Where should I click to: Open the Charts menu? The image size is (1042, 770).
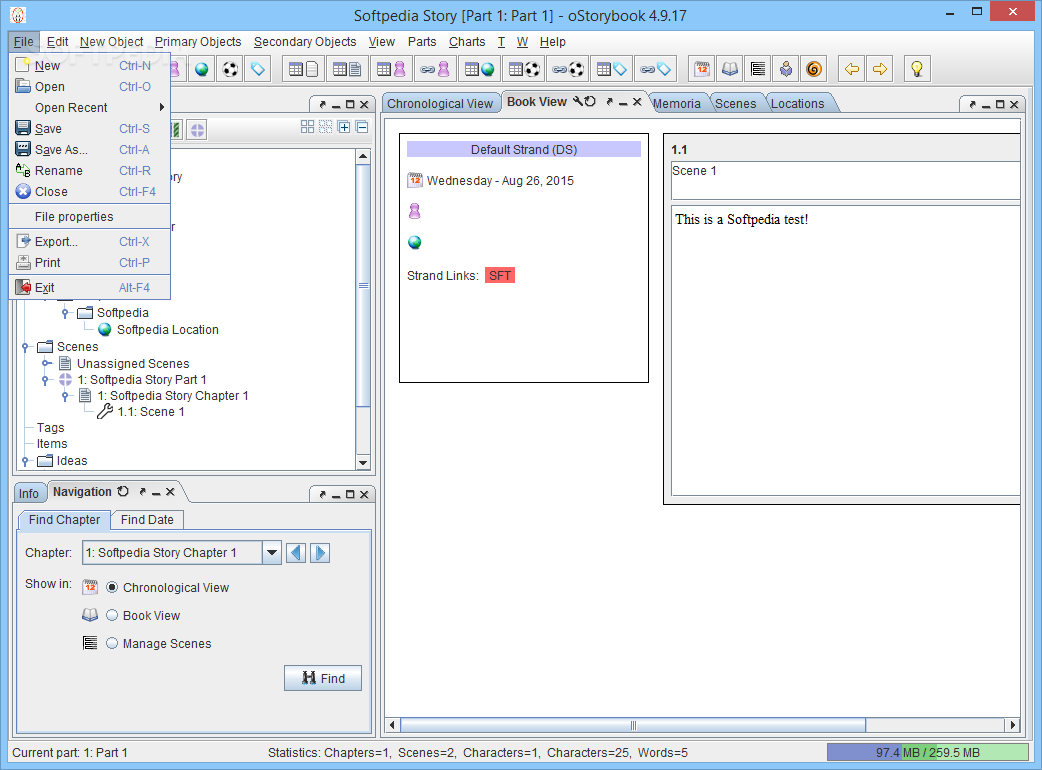(467, 42)
